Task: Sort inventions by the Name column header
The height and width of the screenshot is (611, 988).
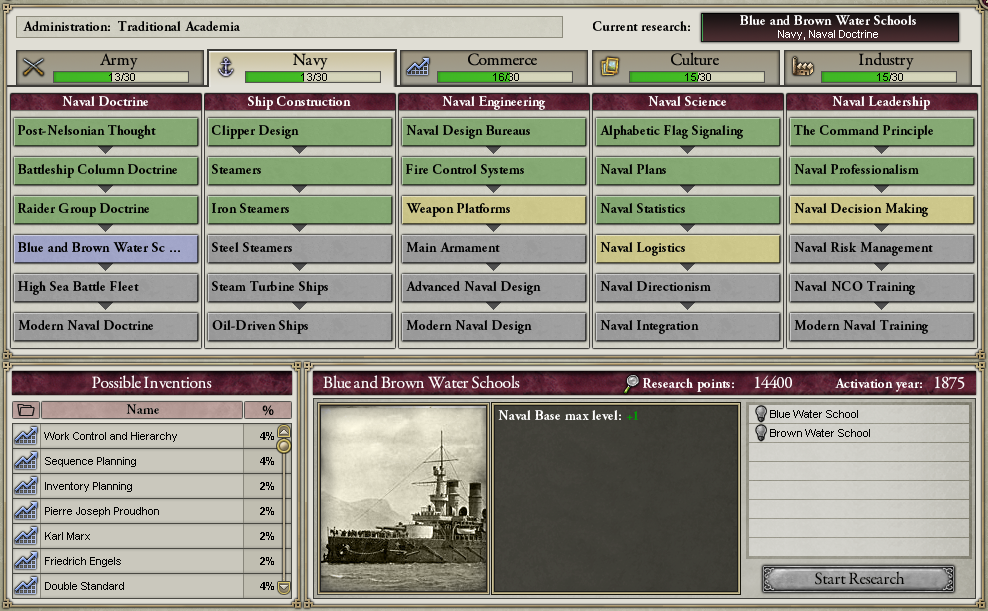Action: [x=142, y=410]
